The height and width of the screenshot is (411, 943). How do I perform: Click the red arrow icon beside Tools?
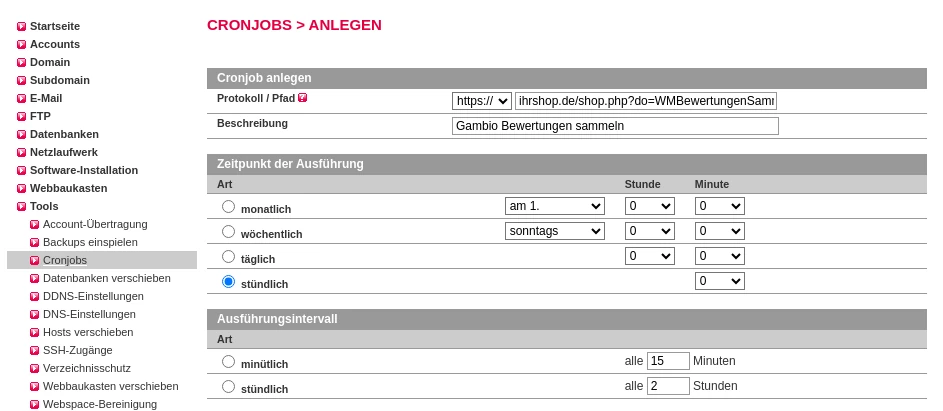[x=22, y=207]
